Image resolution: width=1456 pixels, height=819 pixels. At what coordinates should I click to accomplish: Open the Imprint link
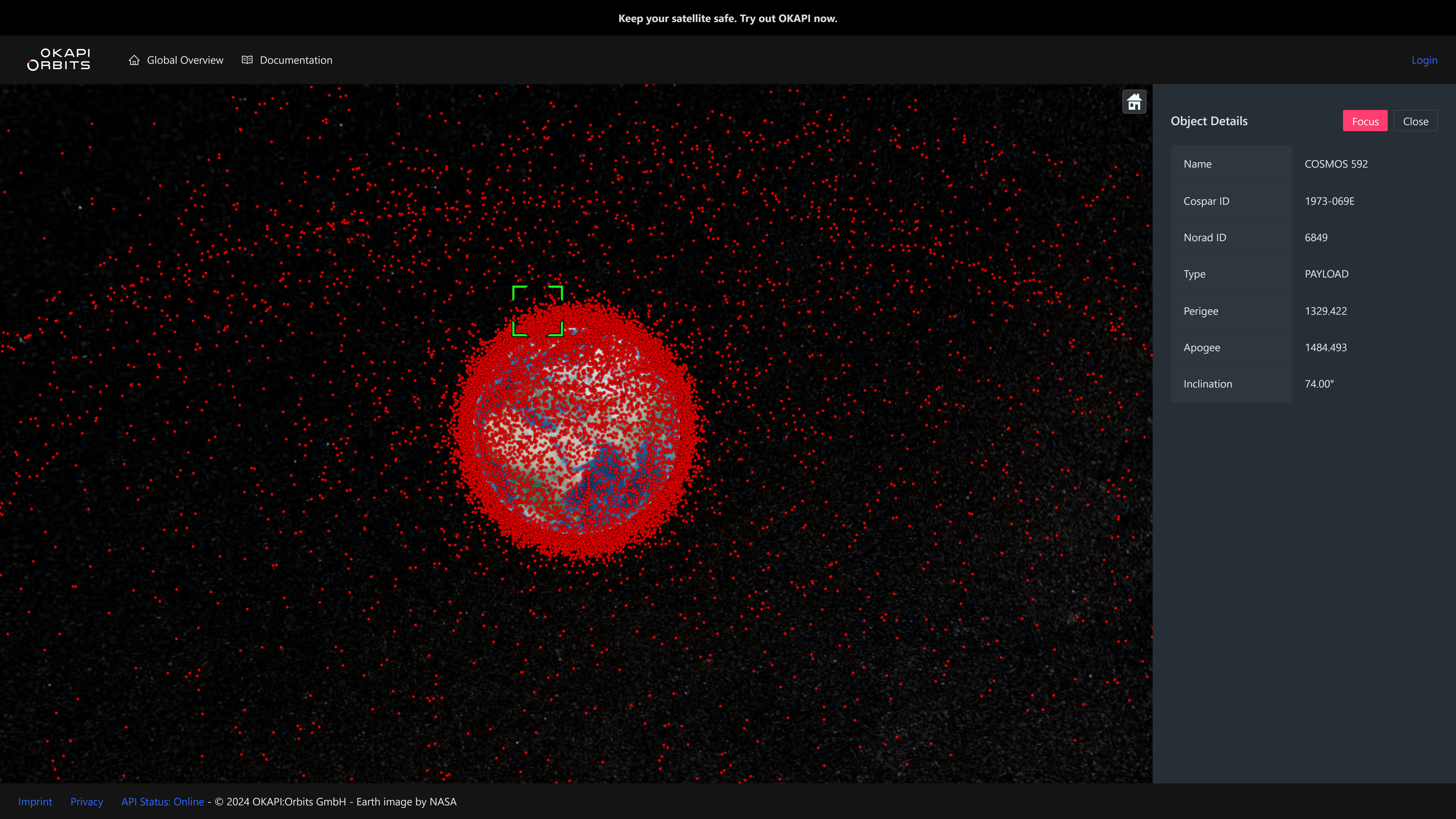coord(35,802)
